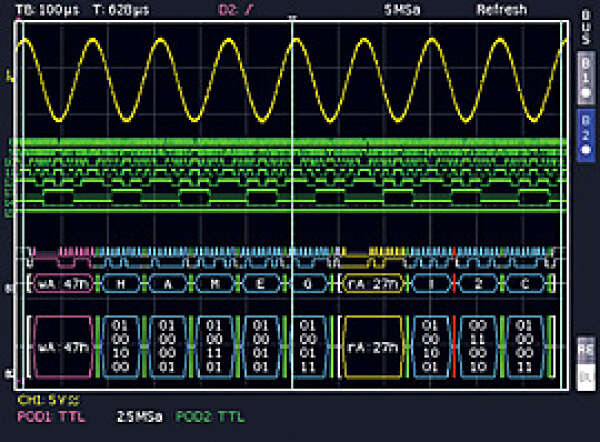
Task: Open the POD2: TTL threshold label
Action: coord(210,416)
